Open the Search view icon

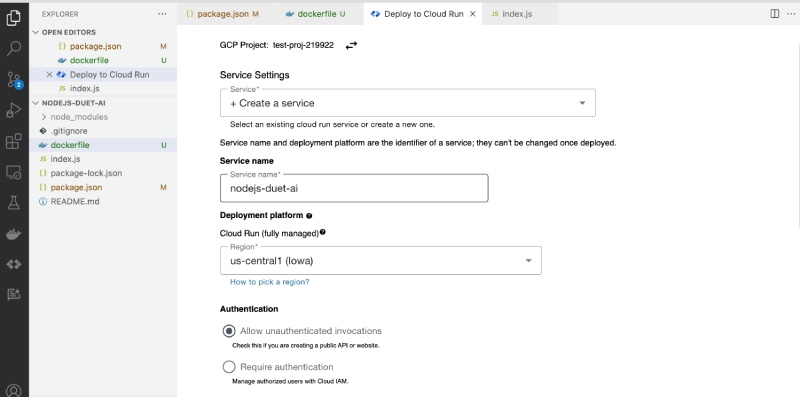point(14,48)
